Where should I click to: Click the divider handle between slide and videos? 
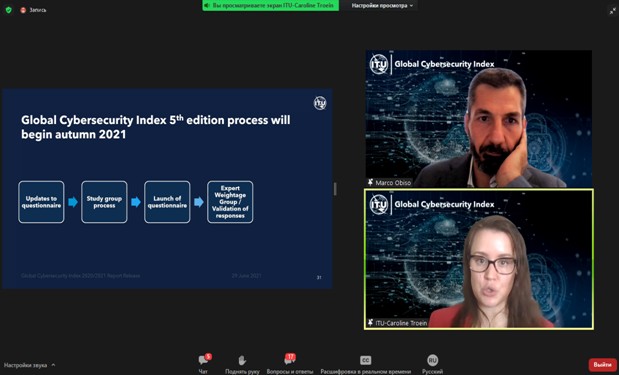tap(335, 189)
